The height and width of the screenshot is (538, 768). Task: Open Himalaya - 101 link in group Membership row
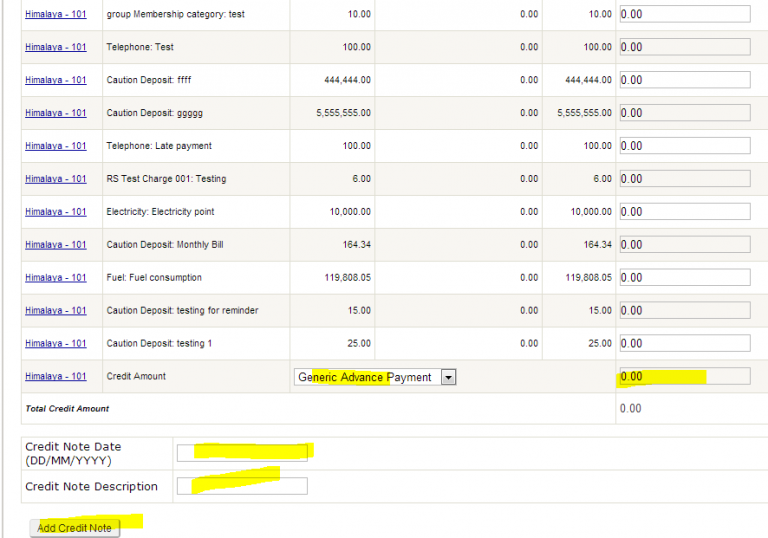pyautogui.click(x=56, y=14)
